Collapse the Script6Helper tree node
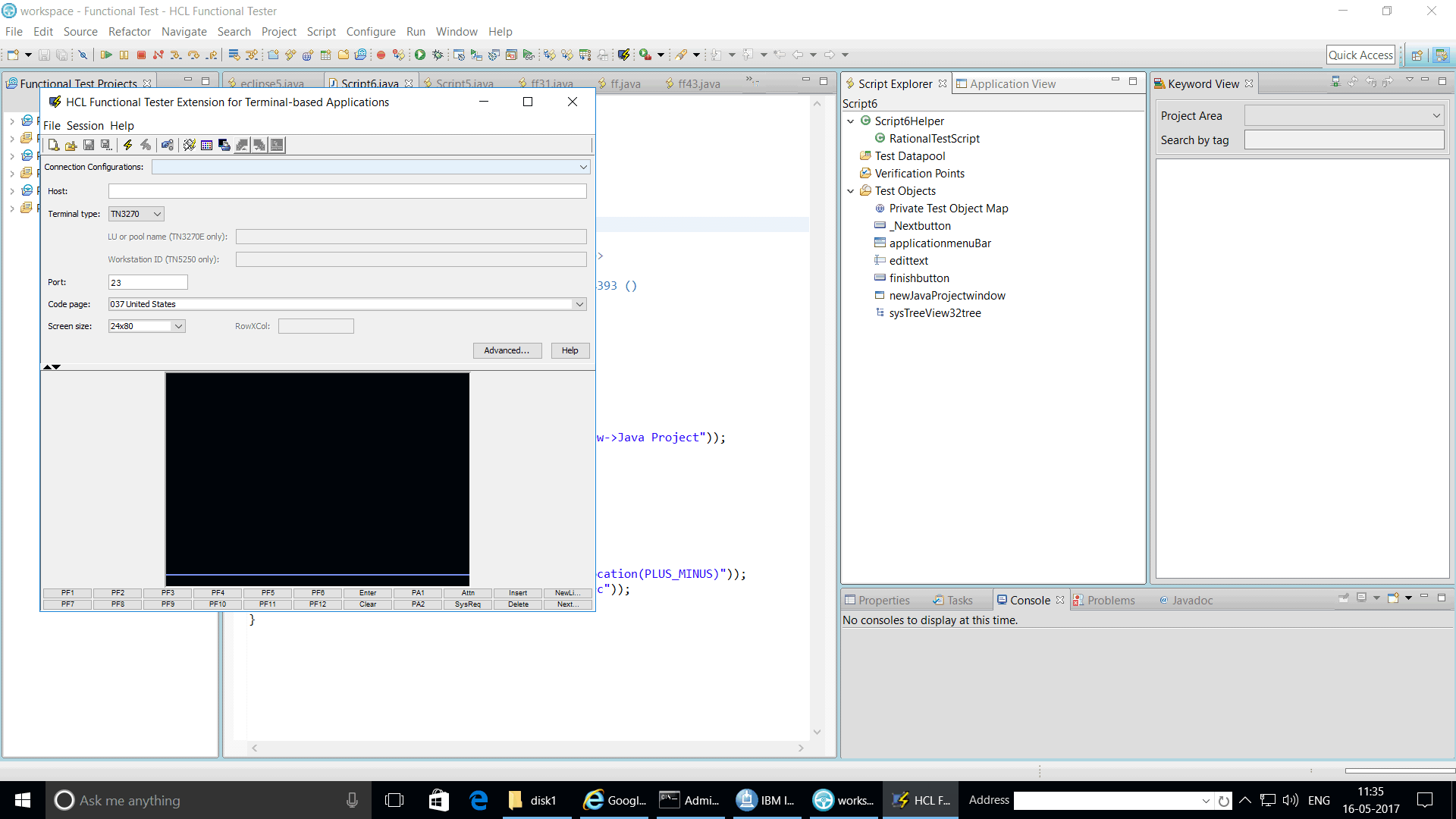 pos(850,121)
